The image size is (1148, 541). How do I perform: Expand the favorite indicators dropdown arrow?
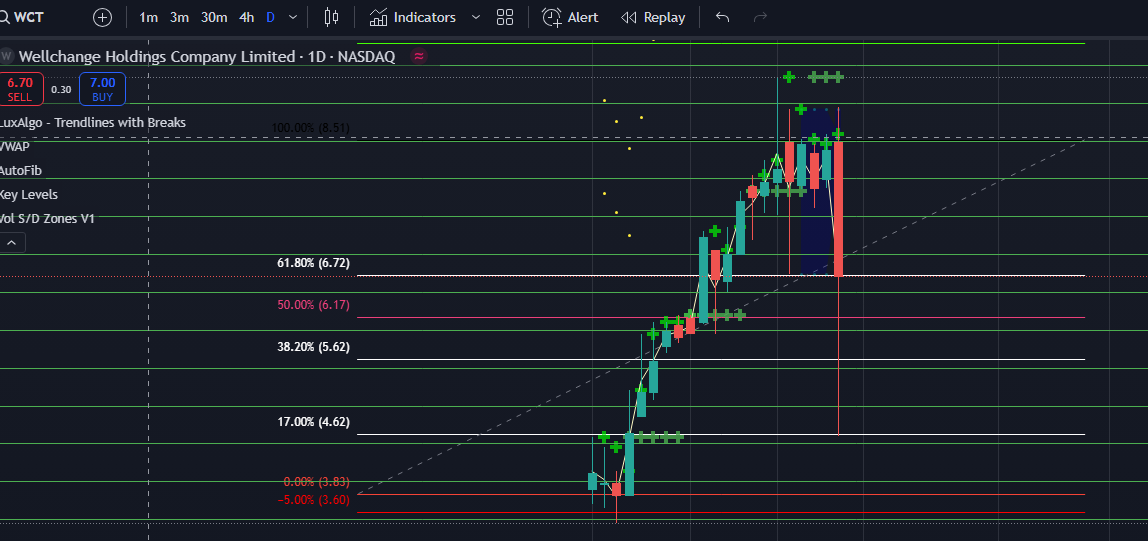pos(477,18)
